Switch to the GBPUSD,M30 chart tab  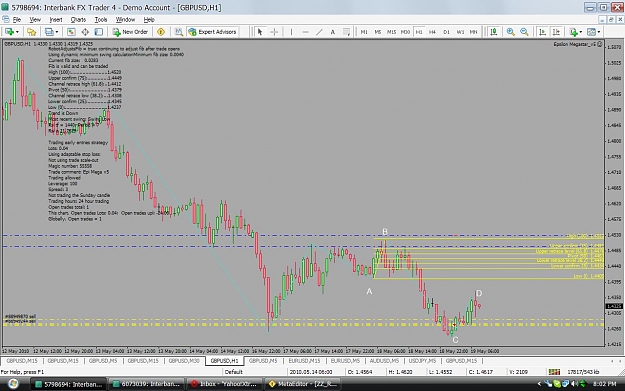click(x=184, y=361)
